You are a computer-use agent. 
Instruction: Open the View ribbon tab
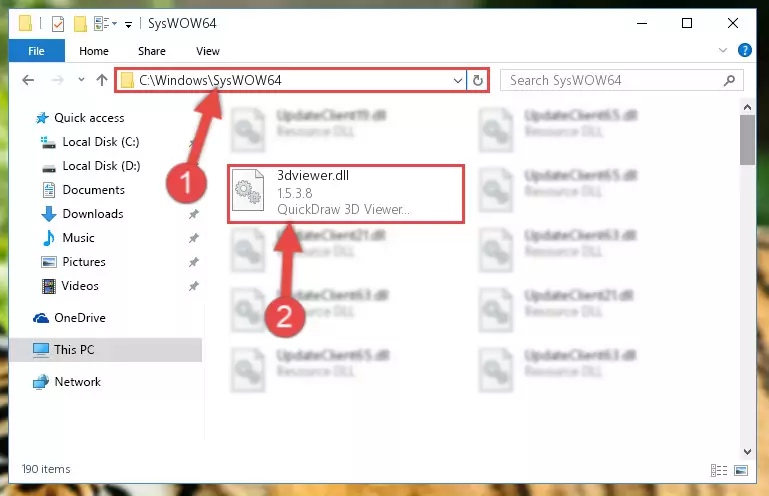point(207,51)
